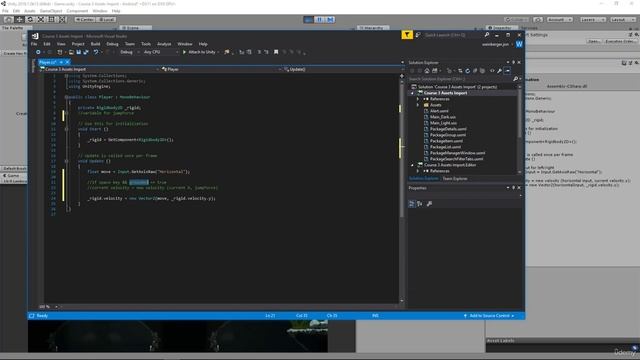Click Navigate Backward icon in Visual Studio toolbar
Image resolution: width=640 pixels, height=360 pixels.
38,52
